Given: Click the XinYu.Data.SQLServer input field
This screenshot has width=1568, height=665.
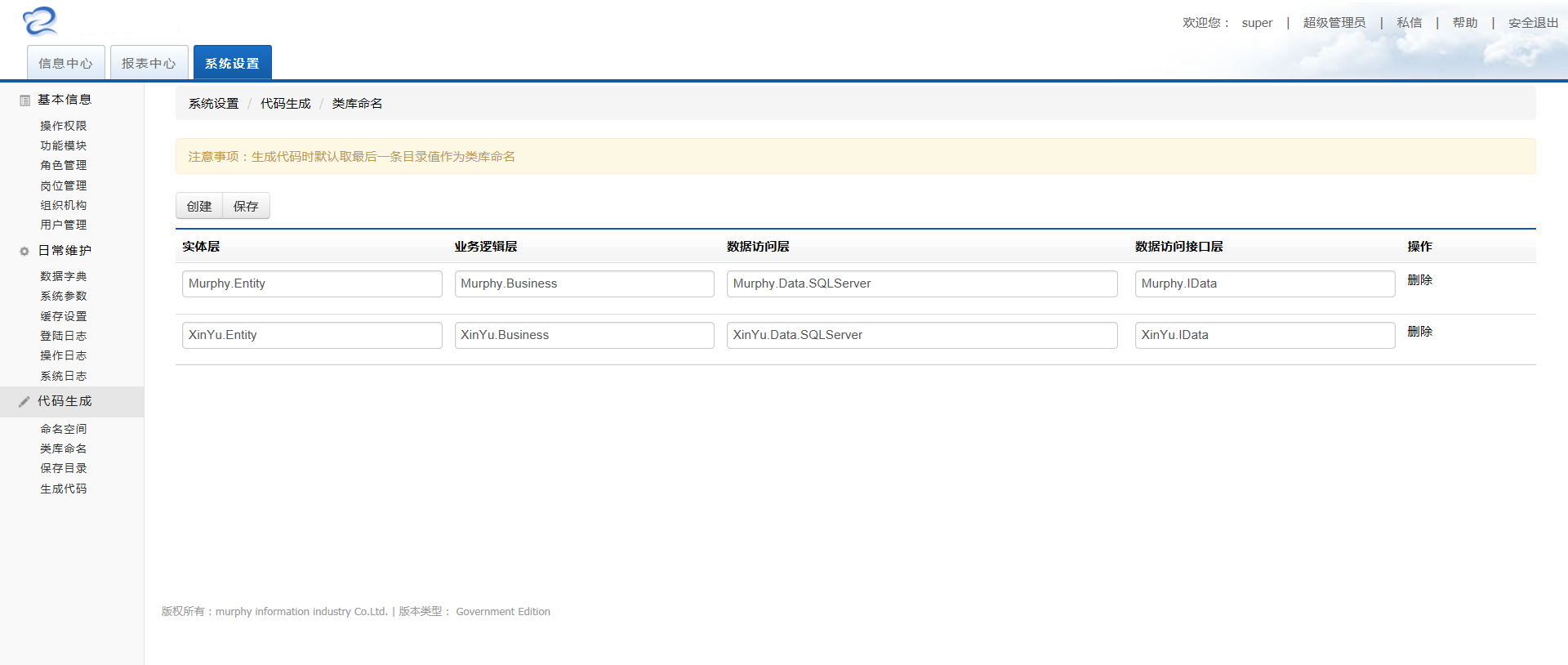Looking at the screenshot, I should pyautogui.click(x=922, y=335).
